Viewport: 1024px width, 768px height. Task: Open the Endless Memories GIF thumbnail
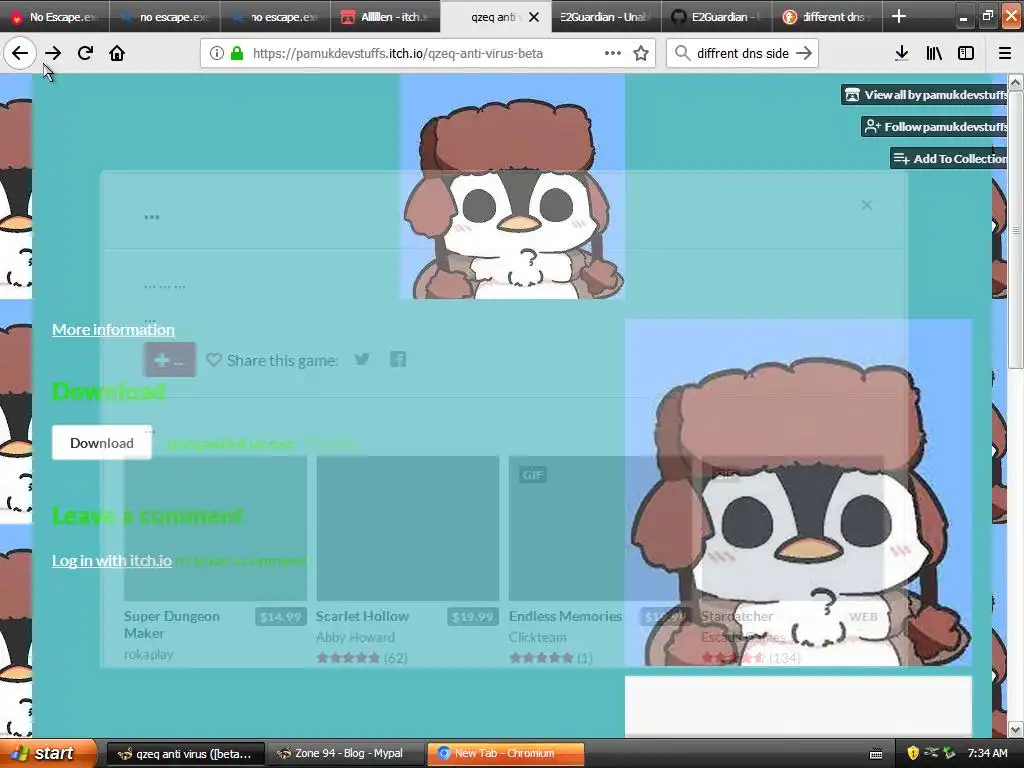pos(600,528)
